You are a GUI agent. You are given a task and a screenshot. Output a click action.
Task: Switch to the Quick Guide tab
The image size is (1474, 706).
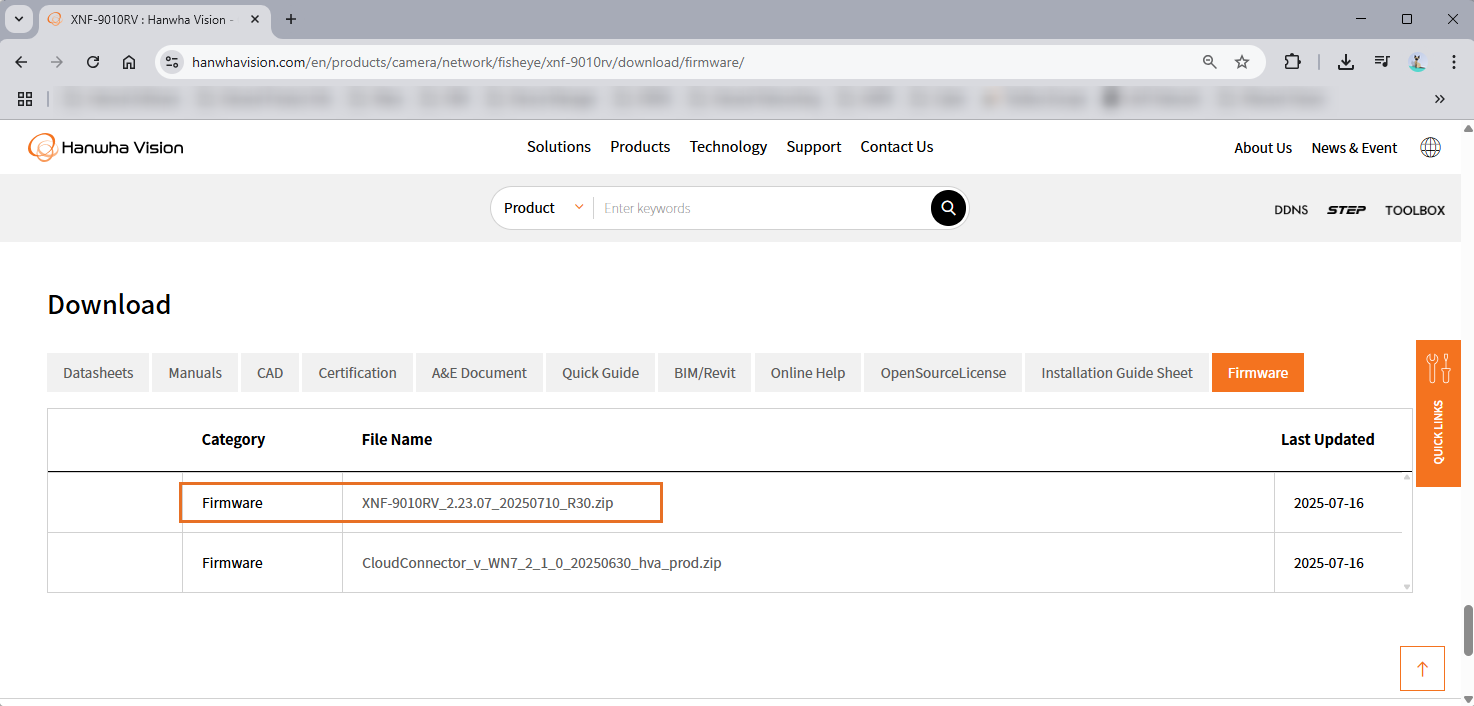tap(600, 372)
